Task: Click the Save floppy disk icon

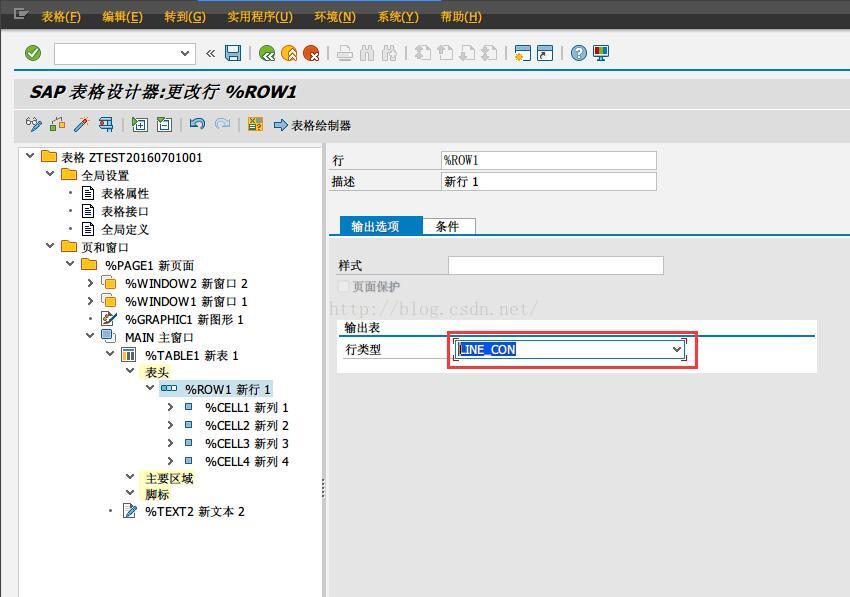Action: click(233, 53)
